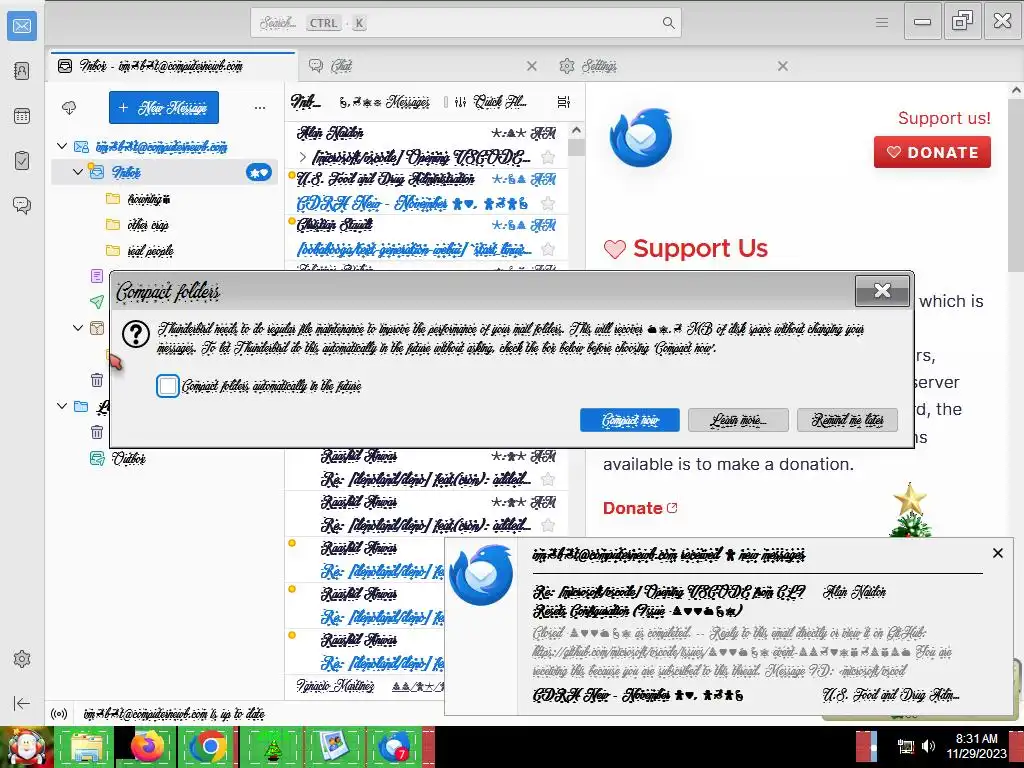Screen dimensions: 1024x768
Task: Open the Calendar space
Action: (22, 116)
